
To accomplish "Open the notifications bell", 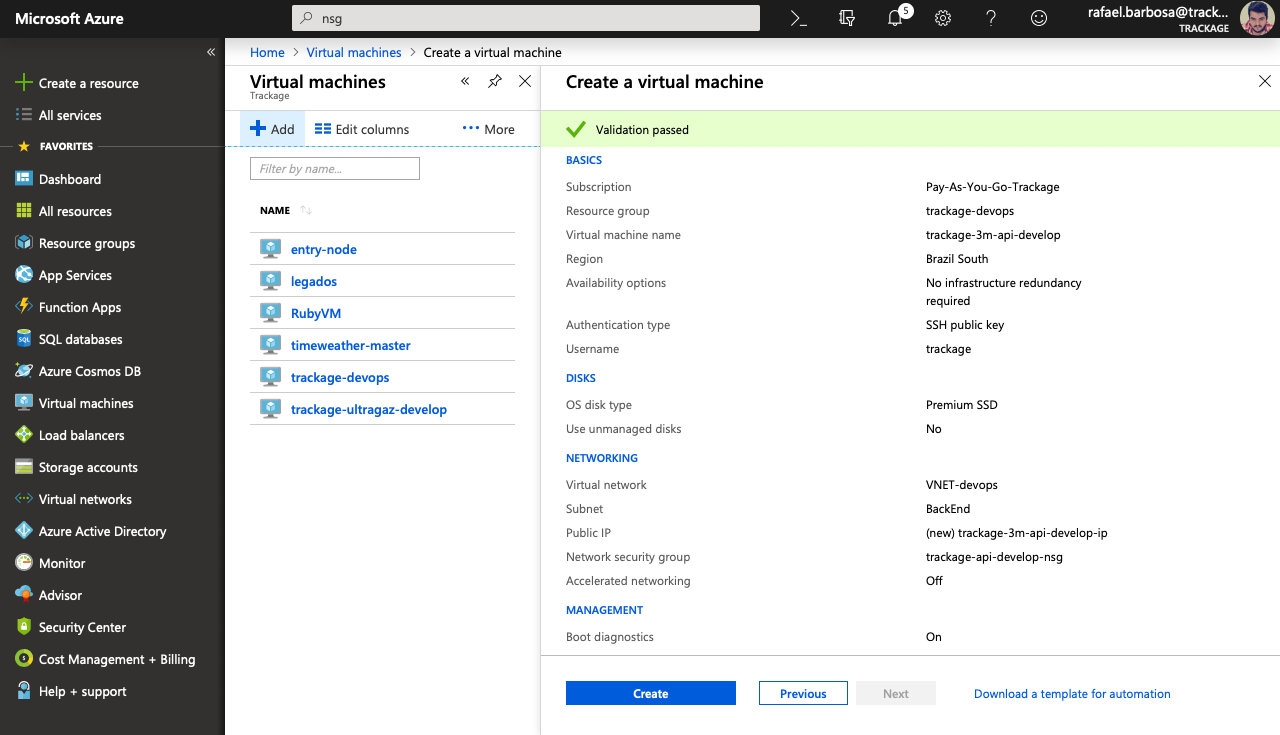I will pos(895,18).
